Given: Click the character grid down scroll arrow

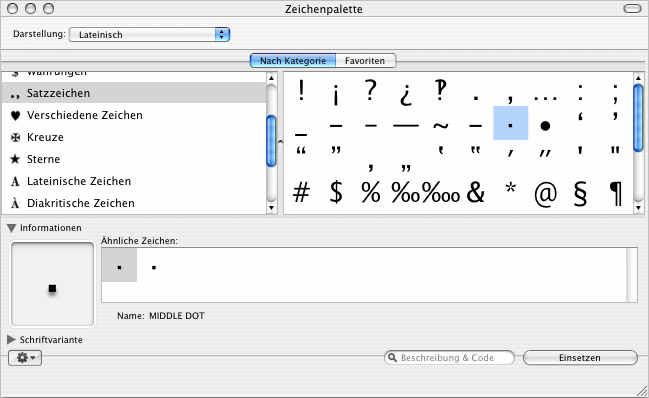Looking at the screenshot, I should click(638, 208).
